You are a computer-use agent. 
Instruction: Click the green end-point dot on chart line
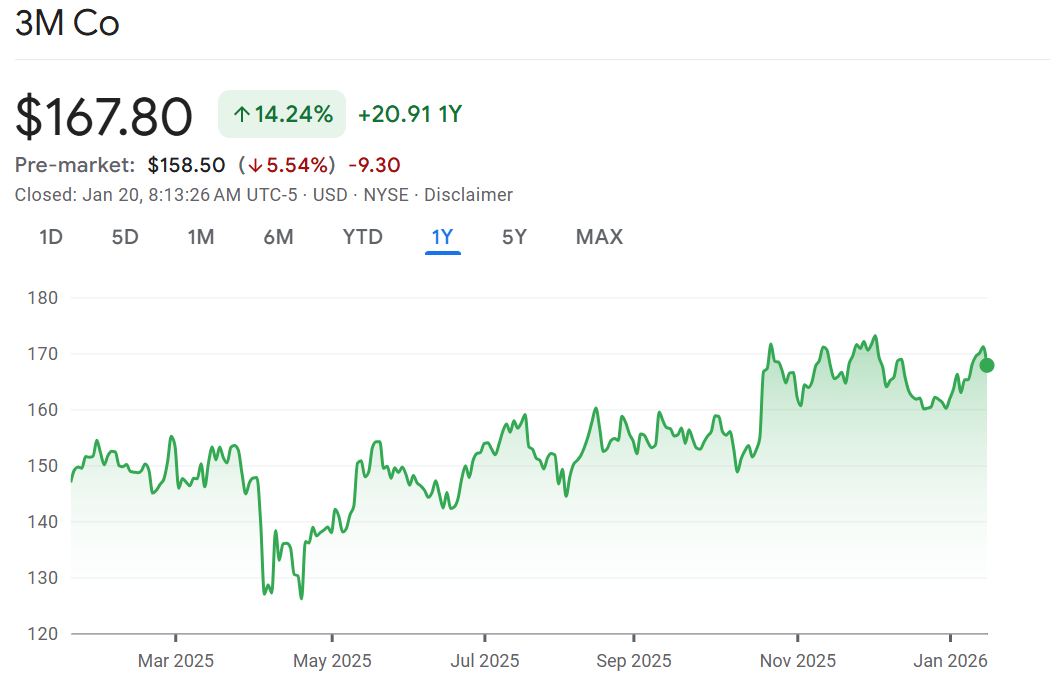point(987,365)
